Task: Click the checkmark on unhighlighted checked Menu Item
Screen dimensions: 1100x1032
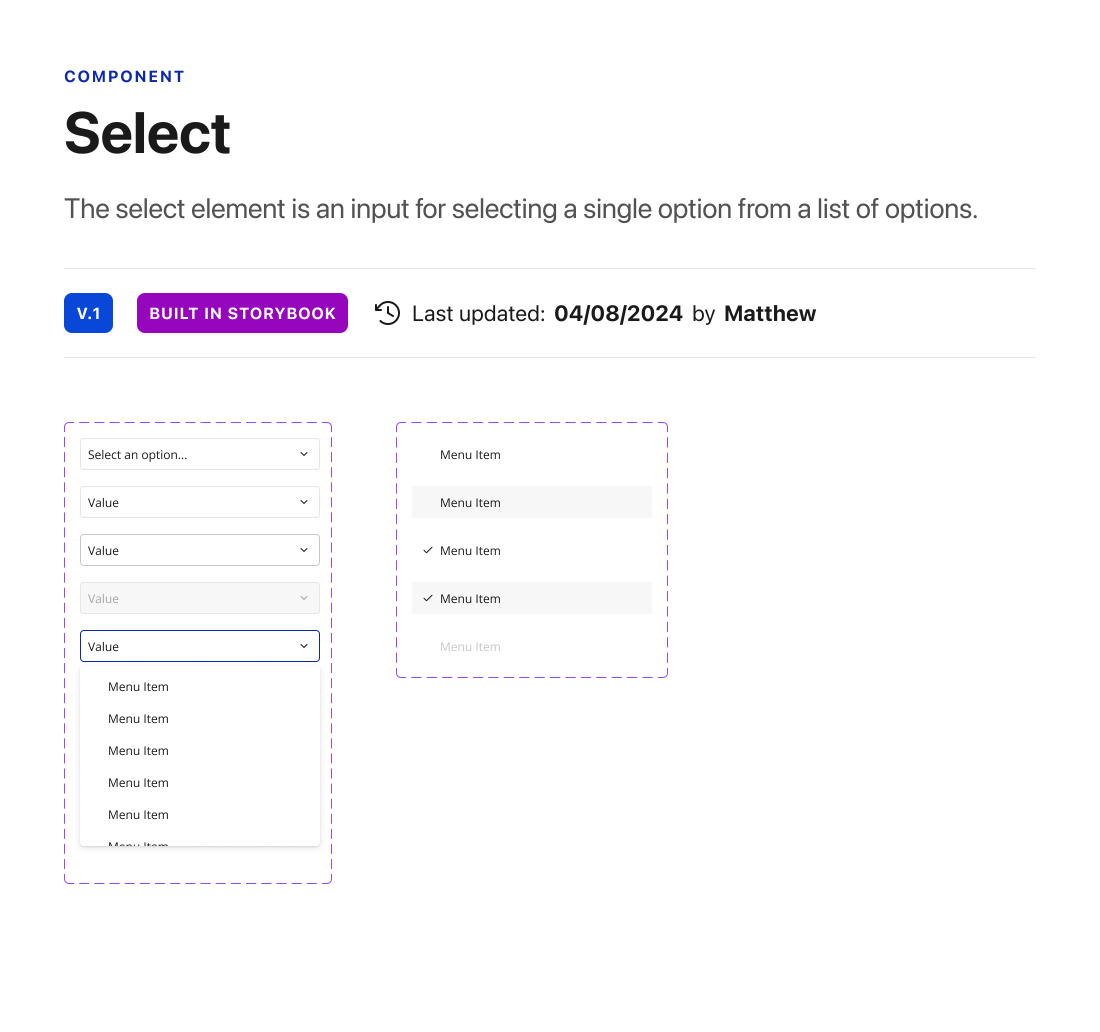Action: [428, 550]
